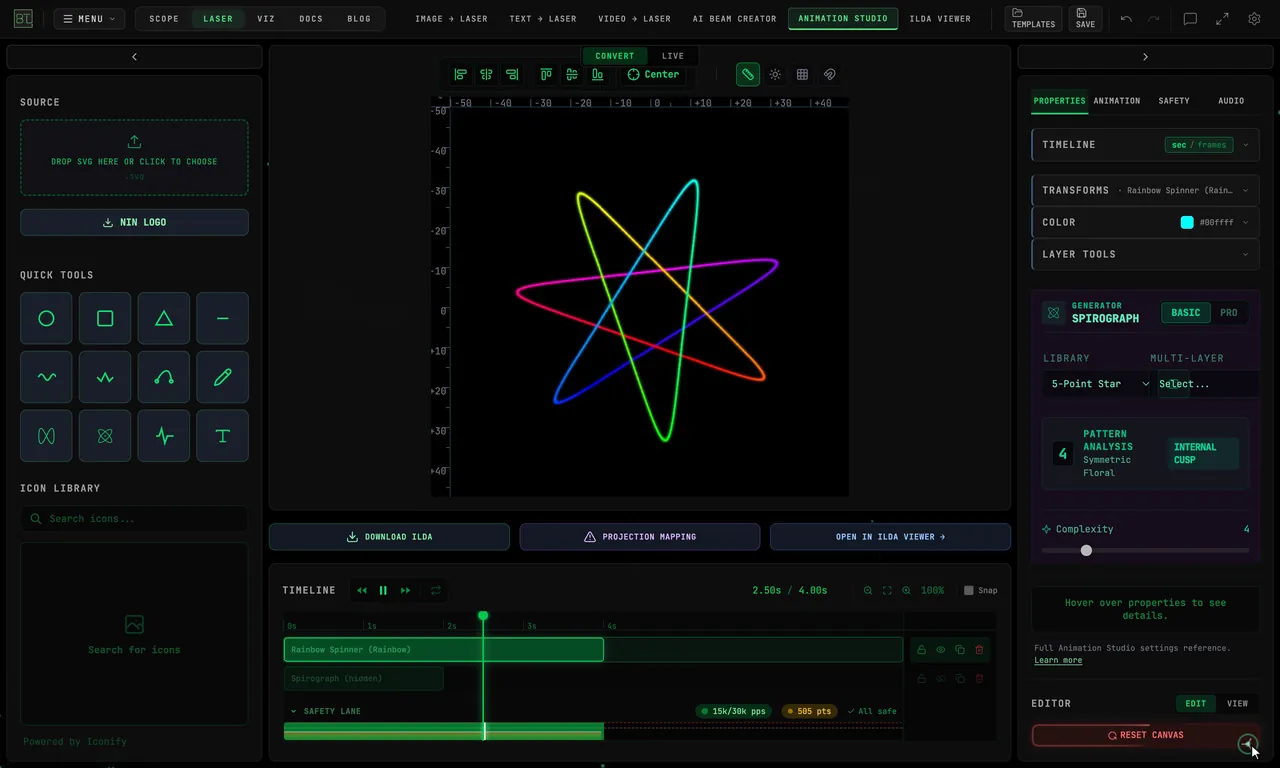Select the pencil freehand draw tool
The image size is (1280, 768).
tap(222, 377)
